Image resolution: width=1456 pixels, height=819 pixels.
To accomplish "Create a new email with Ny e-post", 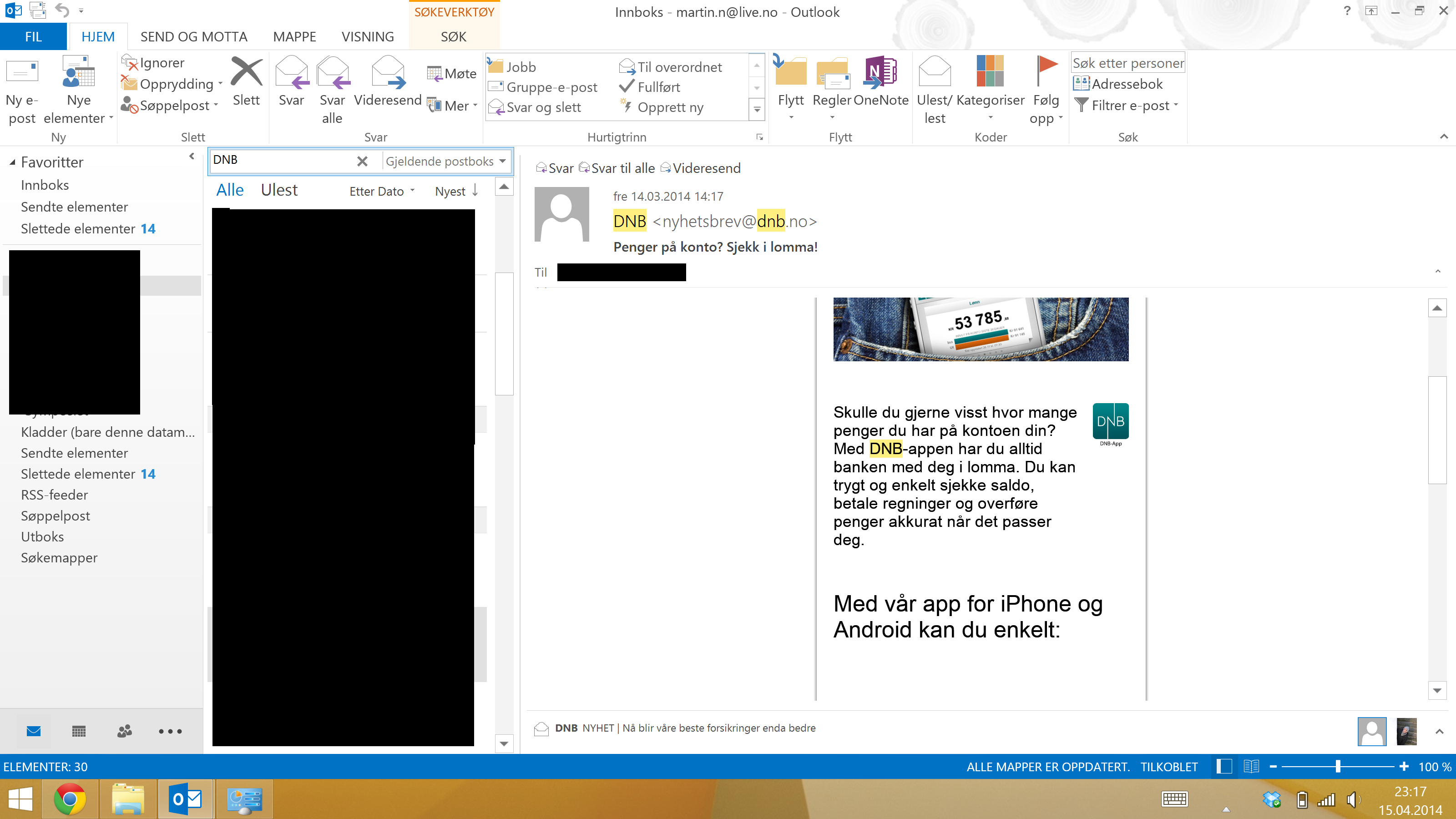I will [x=22, y=91].
